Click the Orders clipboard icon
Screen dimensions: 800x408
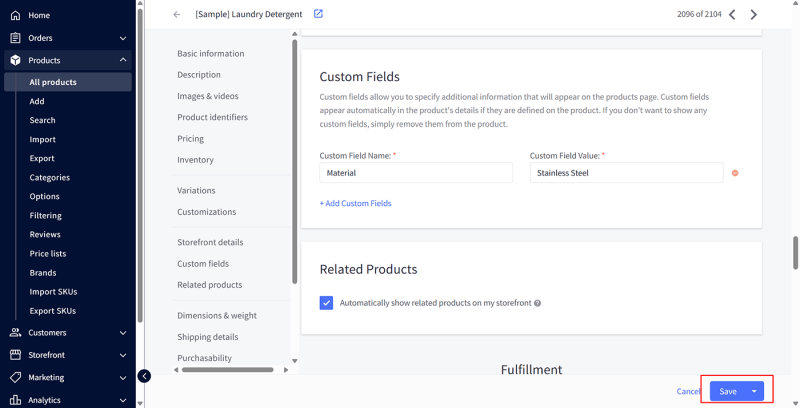point(15,38)
